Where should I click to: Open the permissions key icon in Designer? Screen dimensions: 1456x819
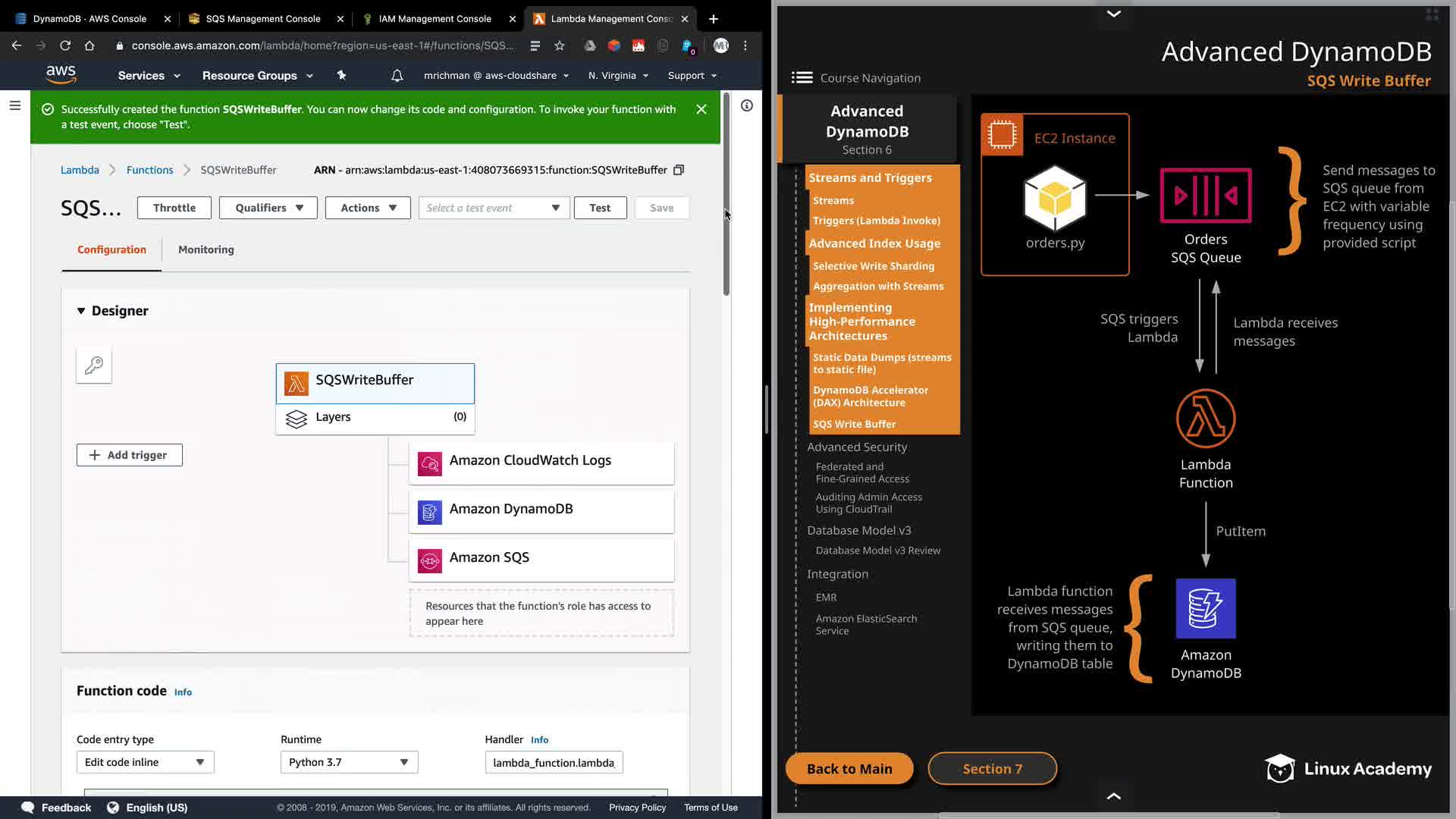coord(94,366)
